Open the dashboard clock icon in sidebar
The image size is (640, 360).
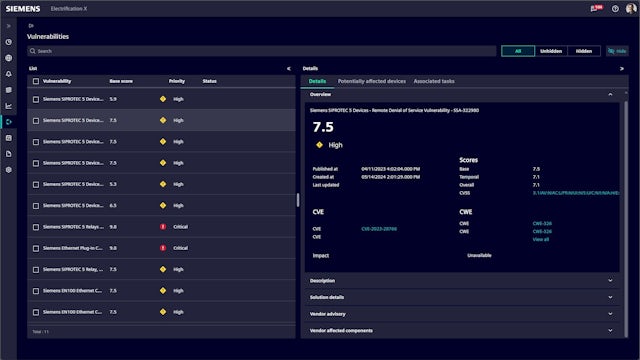[9, 42]
